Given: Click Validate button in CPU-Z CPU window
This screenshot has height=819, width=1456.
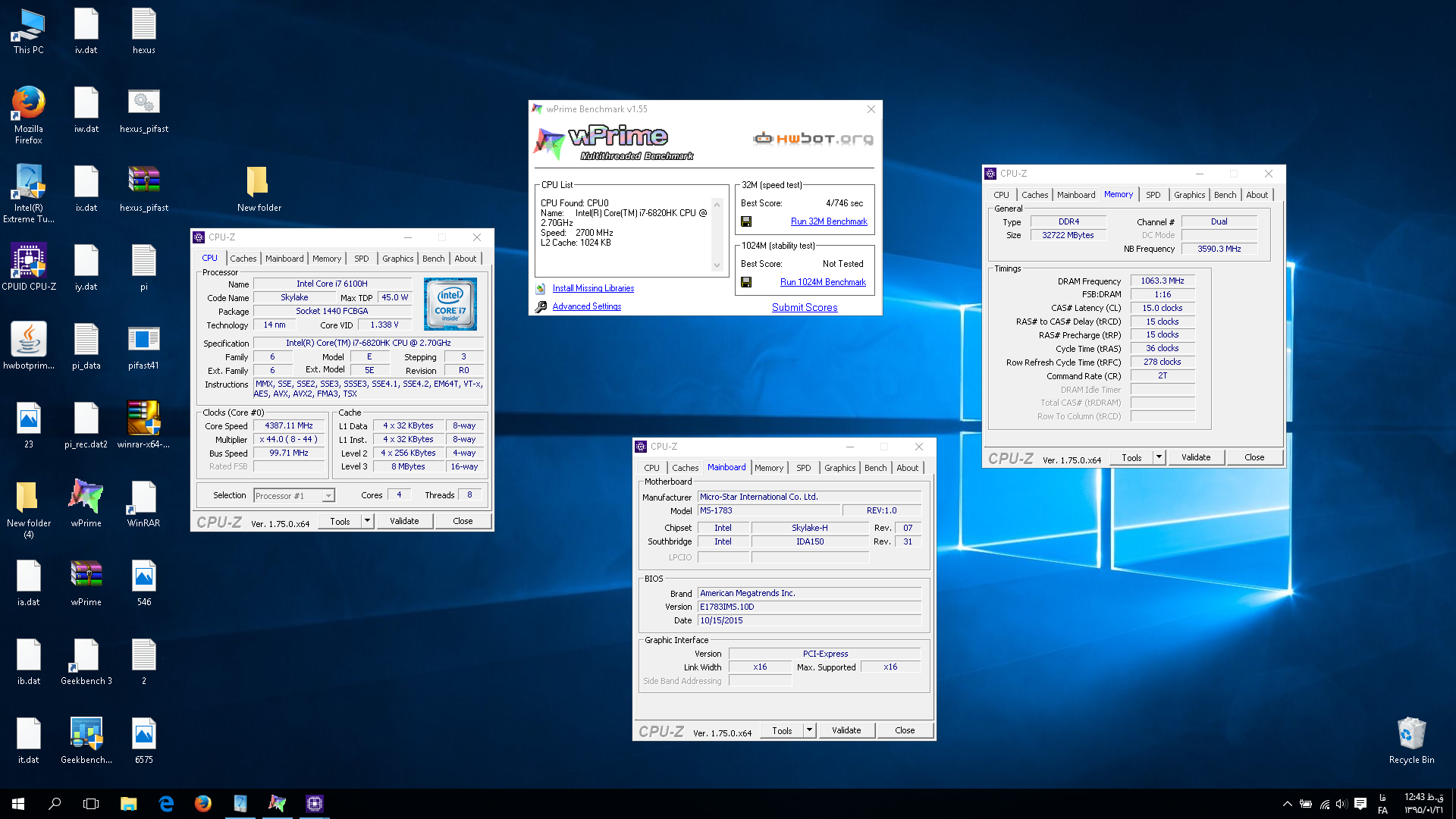Looking at the screenshot, I should [x=404, y=521].
